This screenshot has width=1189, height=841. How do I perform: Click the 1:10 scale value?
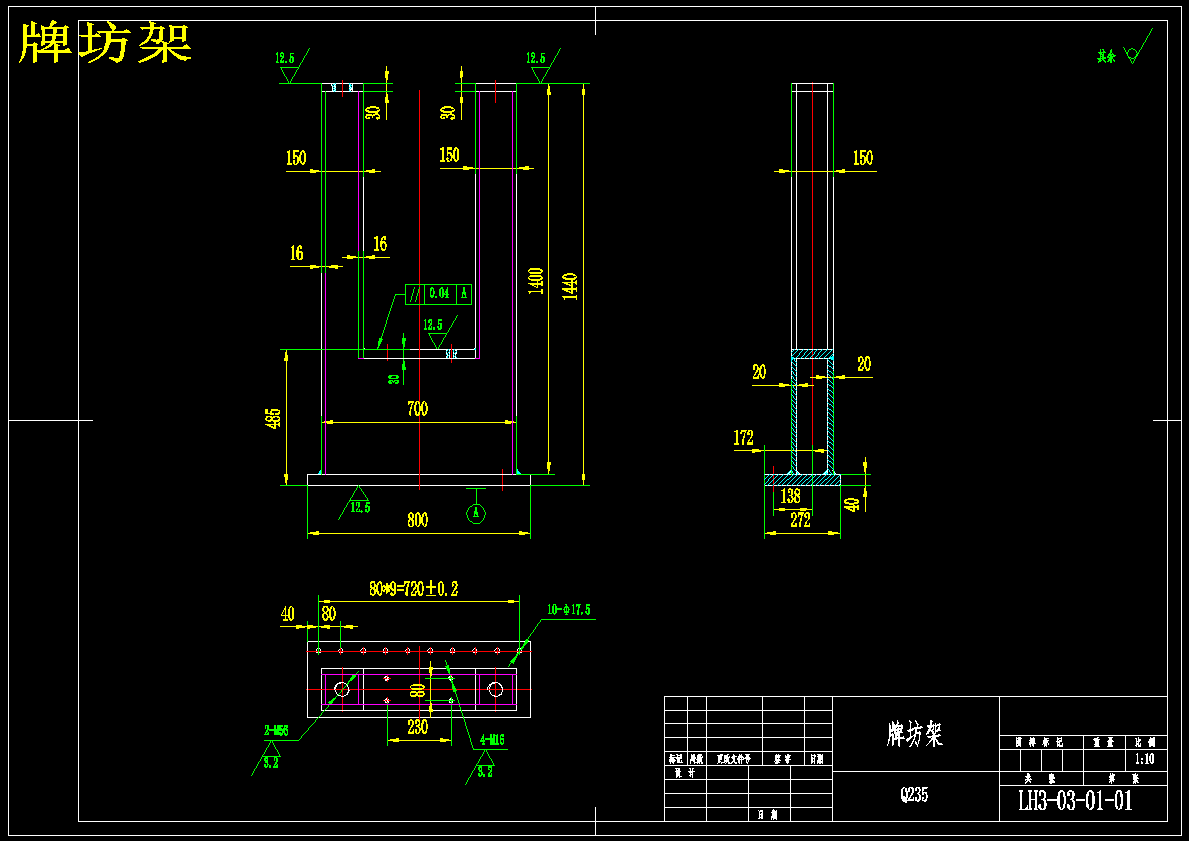tap(1145, 759)
